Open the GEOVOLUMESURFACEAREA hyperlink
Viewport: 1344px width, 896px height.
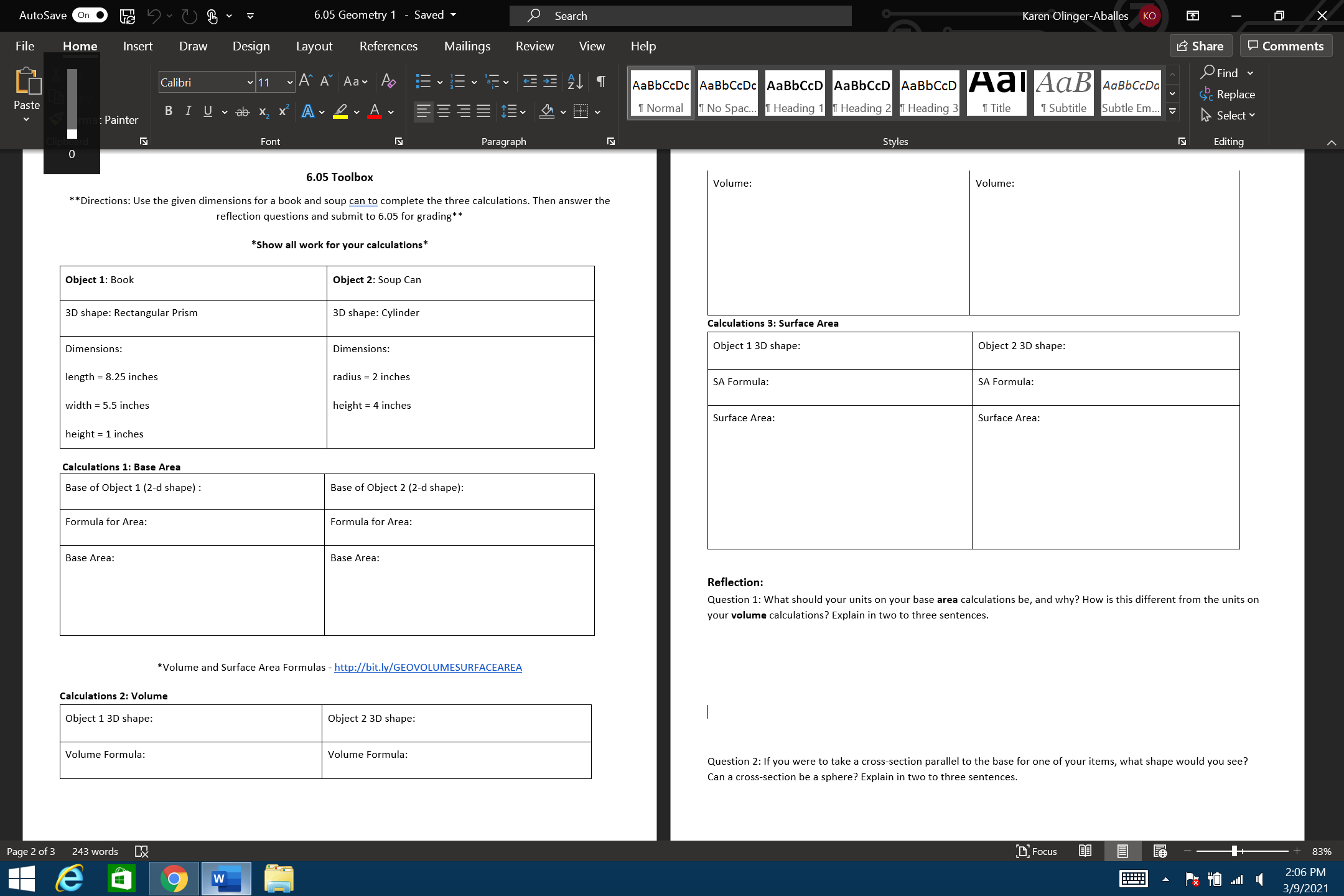(x=427, y=667)
